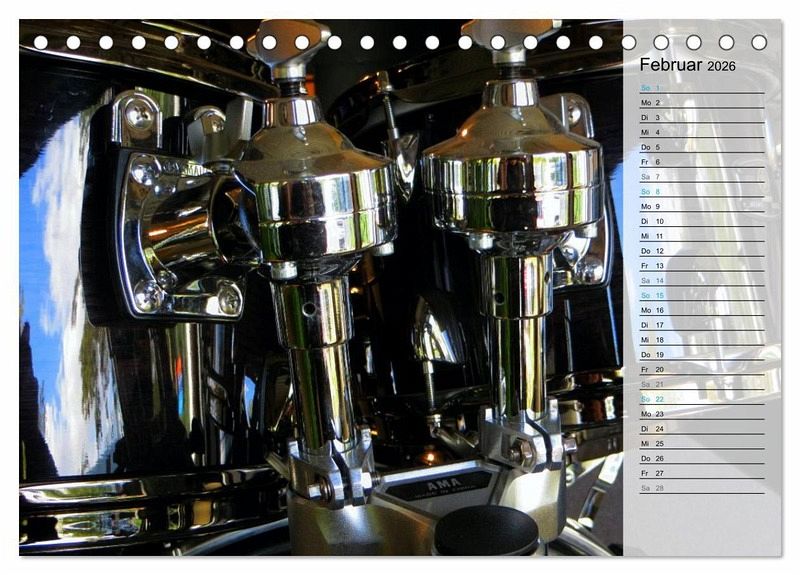Screen dimensions: 800x575
Task: Click the Do 5 date row
Action: pos(651,147)
